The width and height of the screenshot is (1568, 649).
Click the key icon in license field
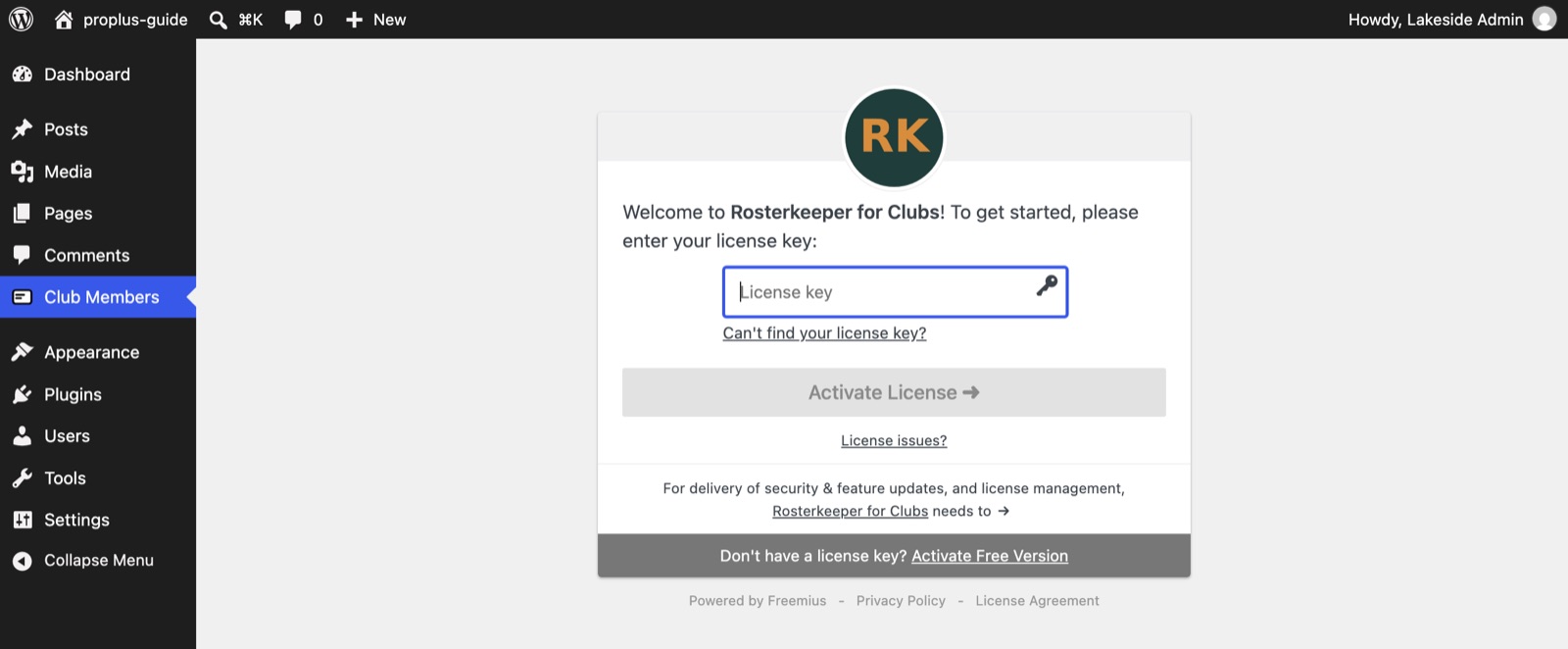click(x=1047, y=285)
